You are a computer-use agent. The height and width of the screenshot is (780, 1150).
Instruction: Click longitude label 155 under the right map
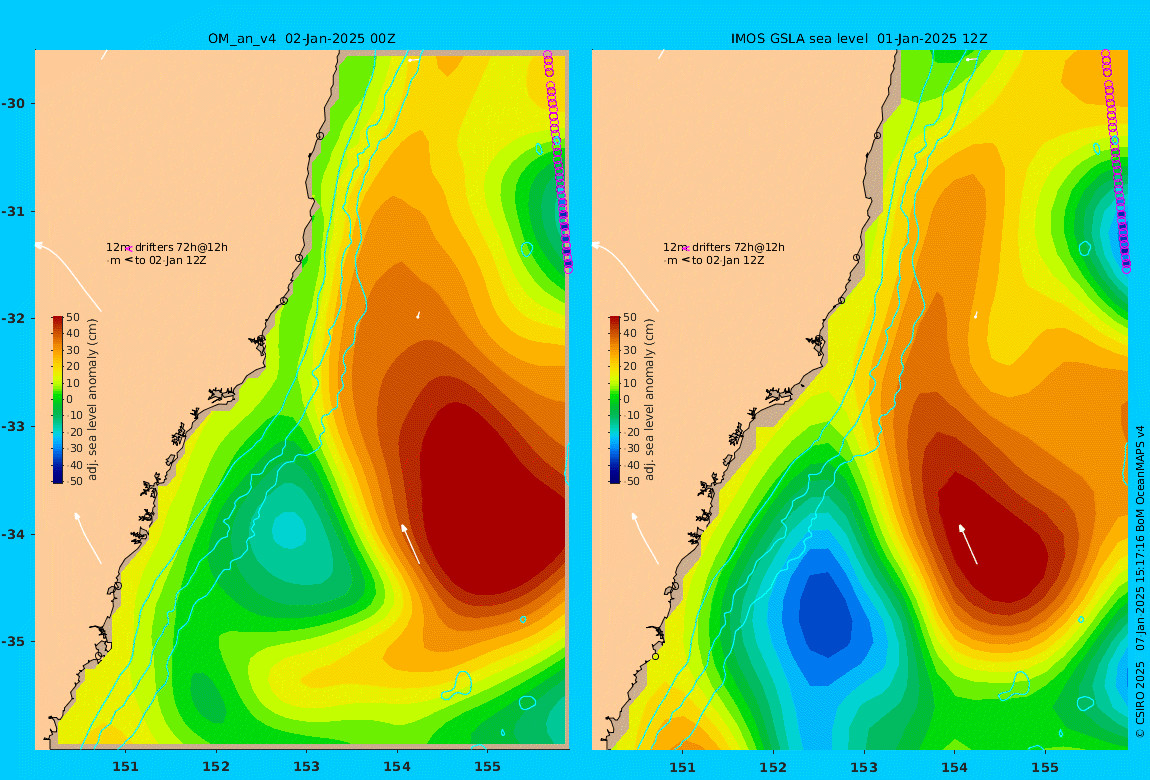point(1044,767)
